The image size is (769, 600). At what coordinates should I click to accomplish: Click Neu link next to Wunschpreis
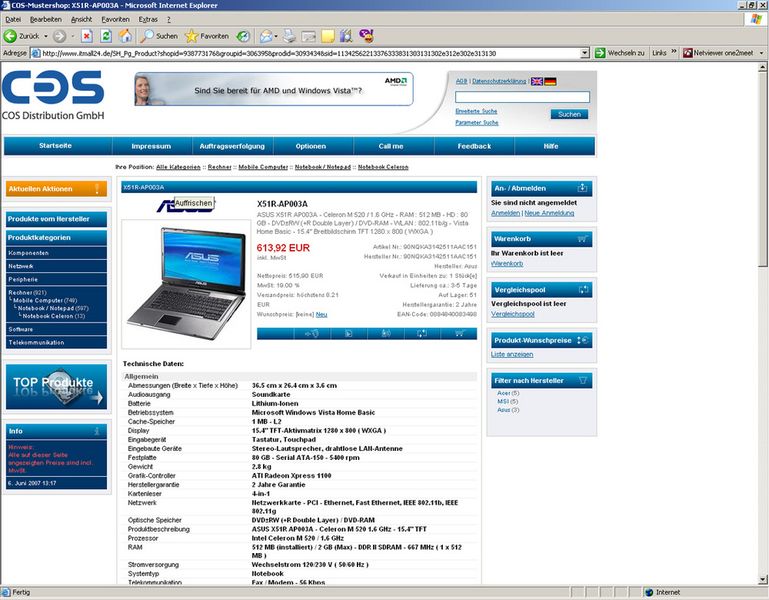(321, 314)
